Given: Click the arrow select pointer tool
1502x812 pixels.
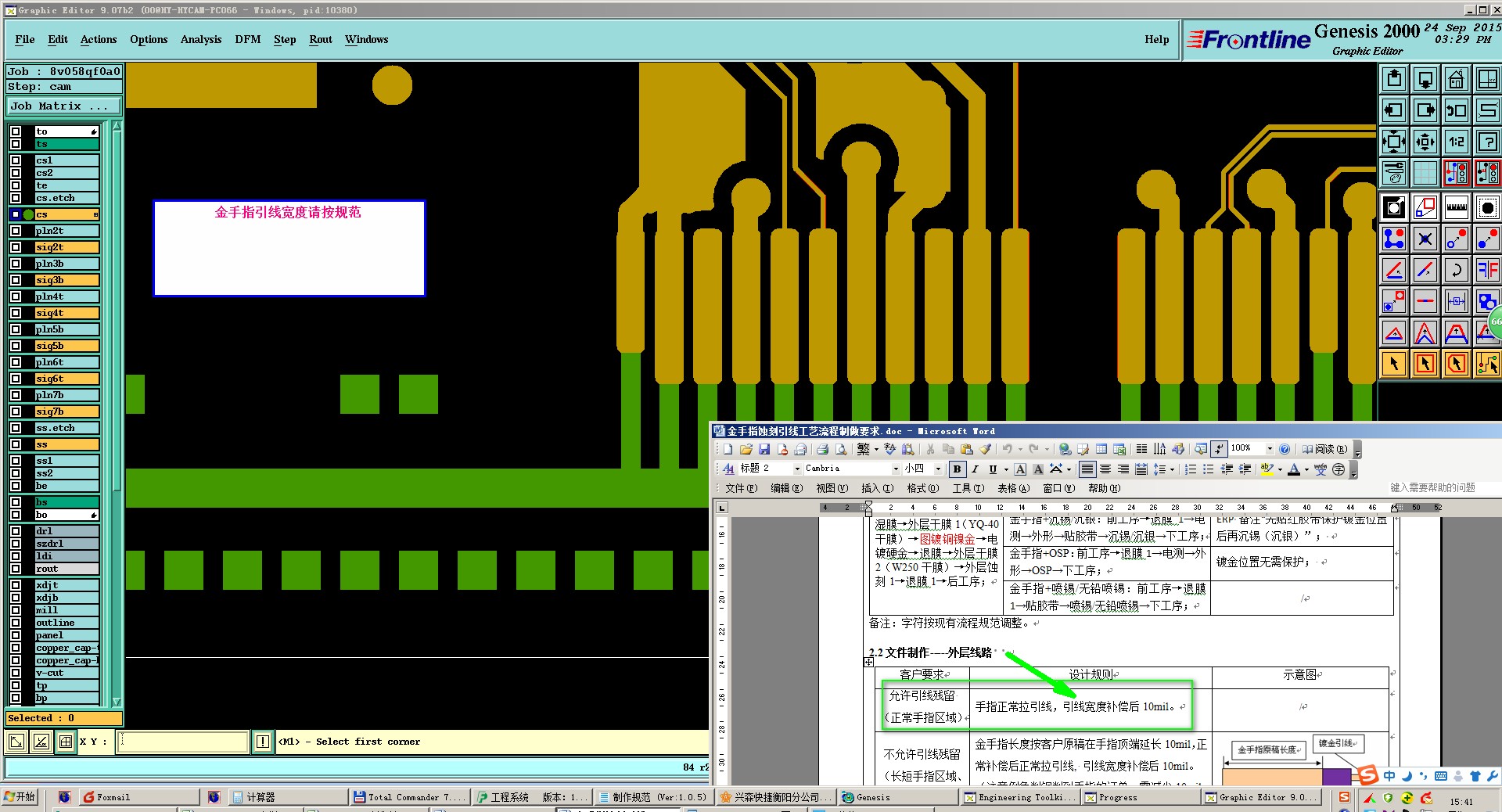Looking at the screenshot, I should (x=1394, y=365).
